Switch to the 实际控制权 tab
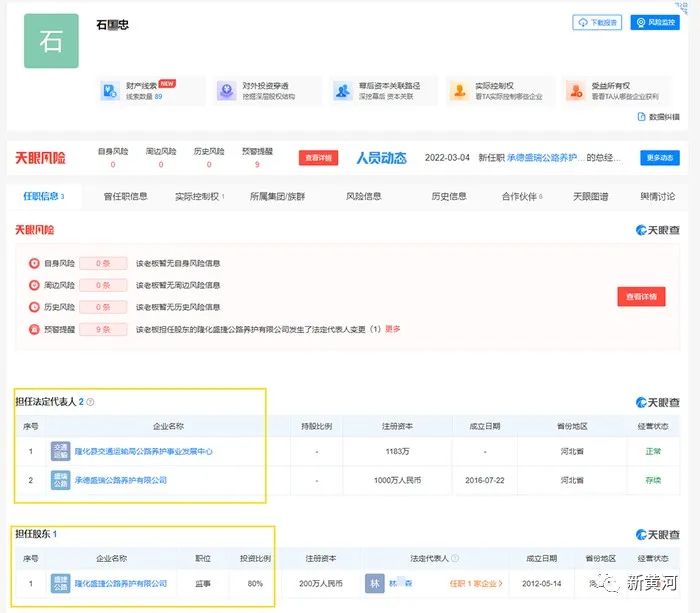 click(x=200, y=196)
